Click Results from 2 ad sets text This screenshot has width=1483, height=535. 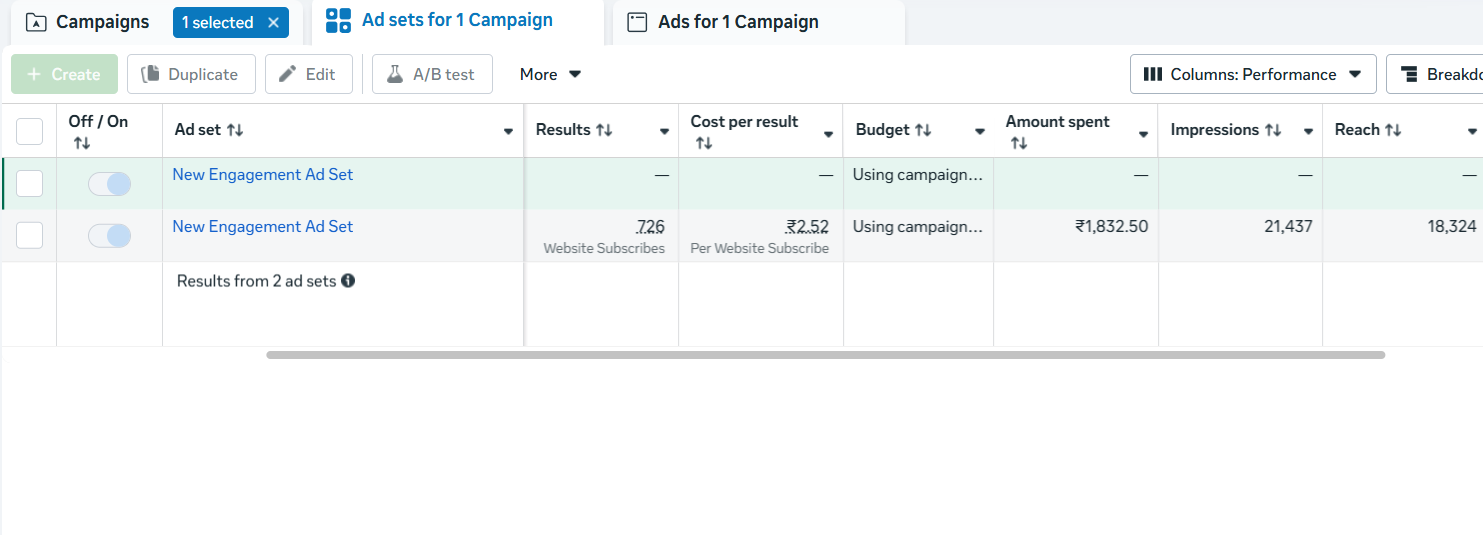tap(256, 281)
